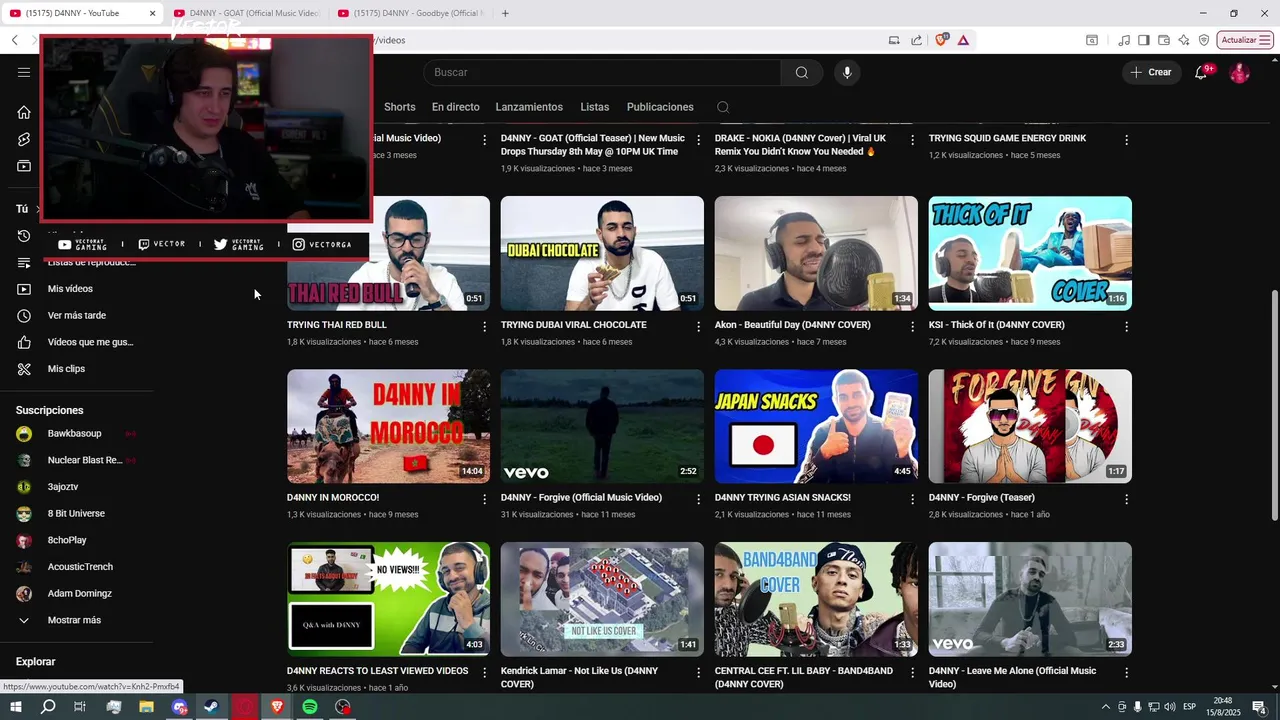Screen dimensions: 1280x720
Task: Click the Windows Start button
Action: [15, 707]
